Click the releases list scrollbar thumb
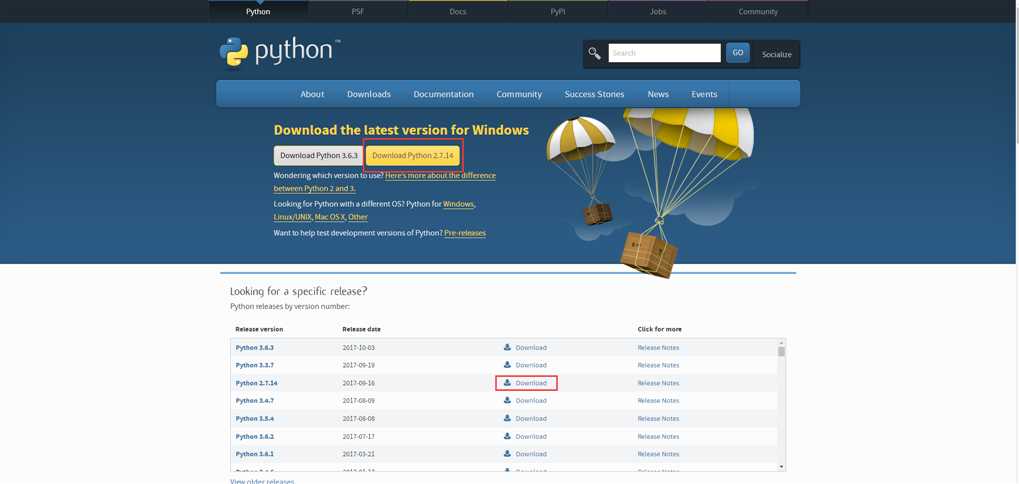 tap(781, 351)
